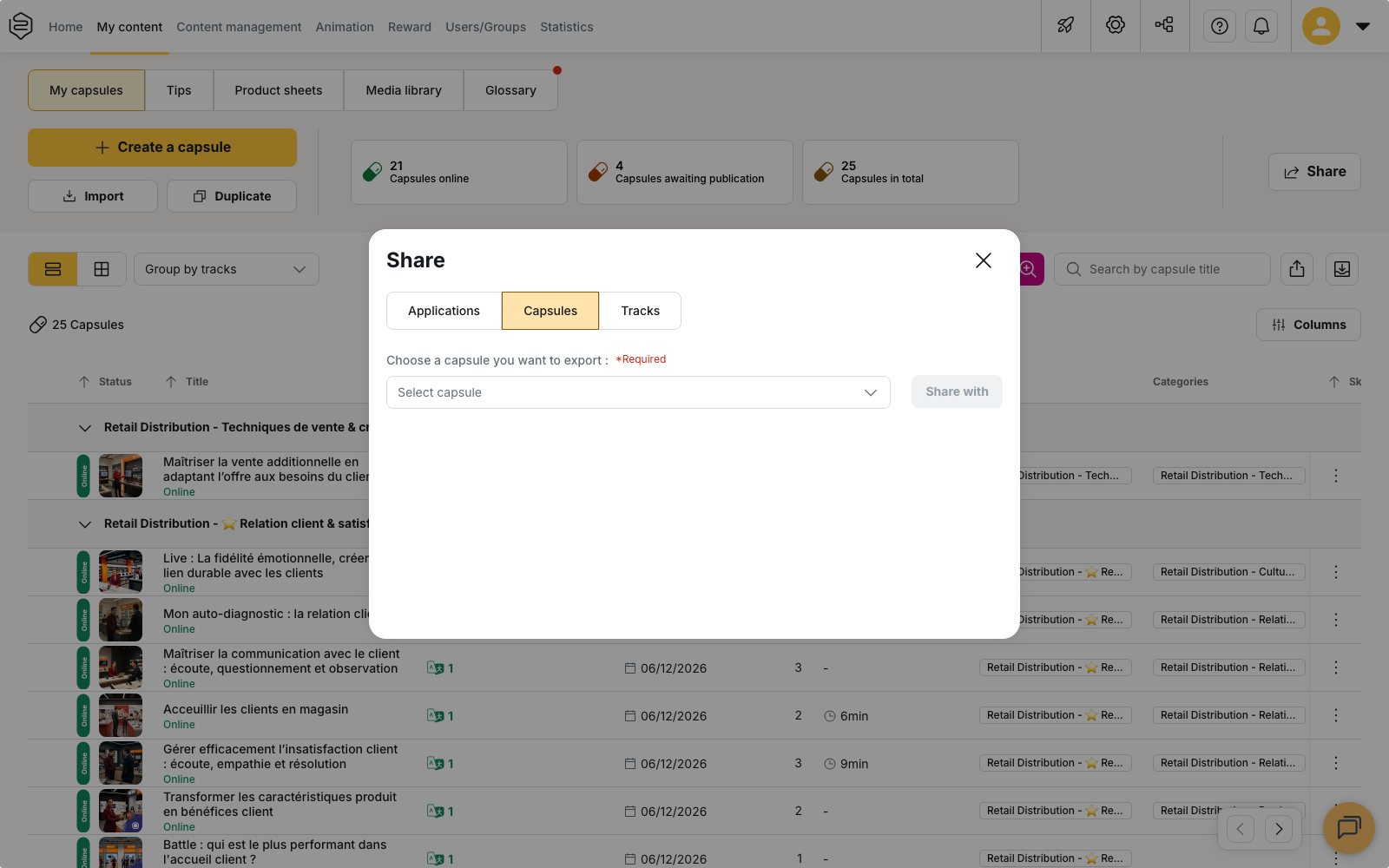Switch to the Tracks tab in Share
Viewport: 1389px width, 868px height.
[x=640, y=311]
